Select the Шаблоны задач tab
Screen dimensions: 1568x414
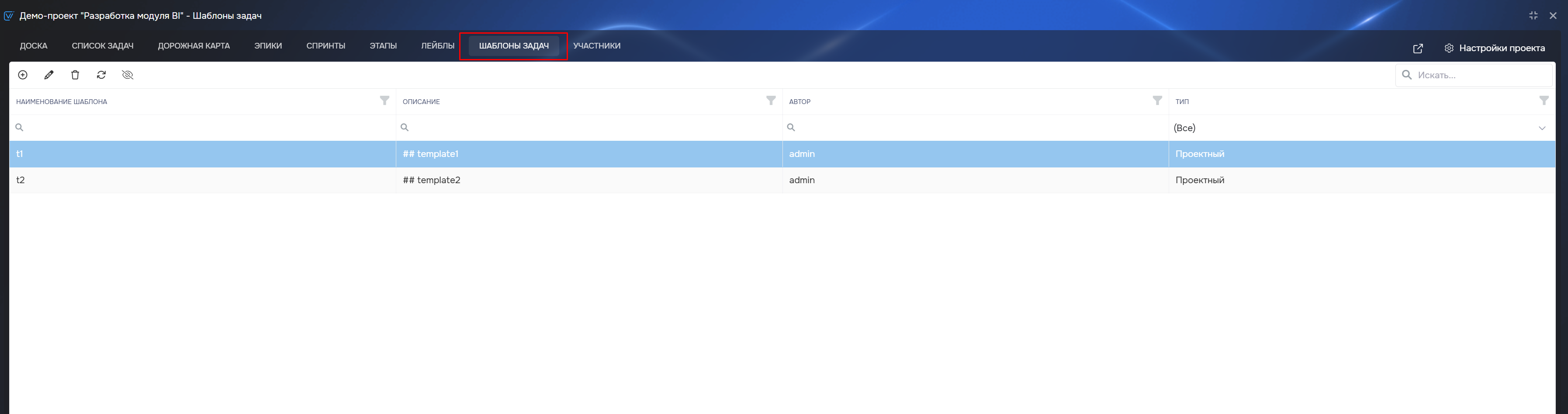tap(514, 45)
